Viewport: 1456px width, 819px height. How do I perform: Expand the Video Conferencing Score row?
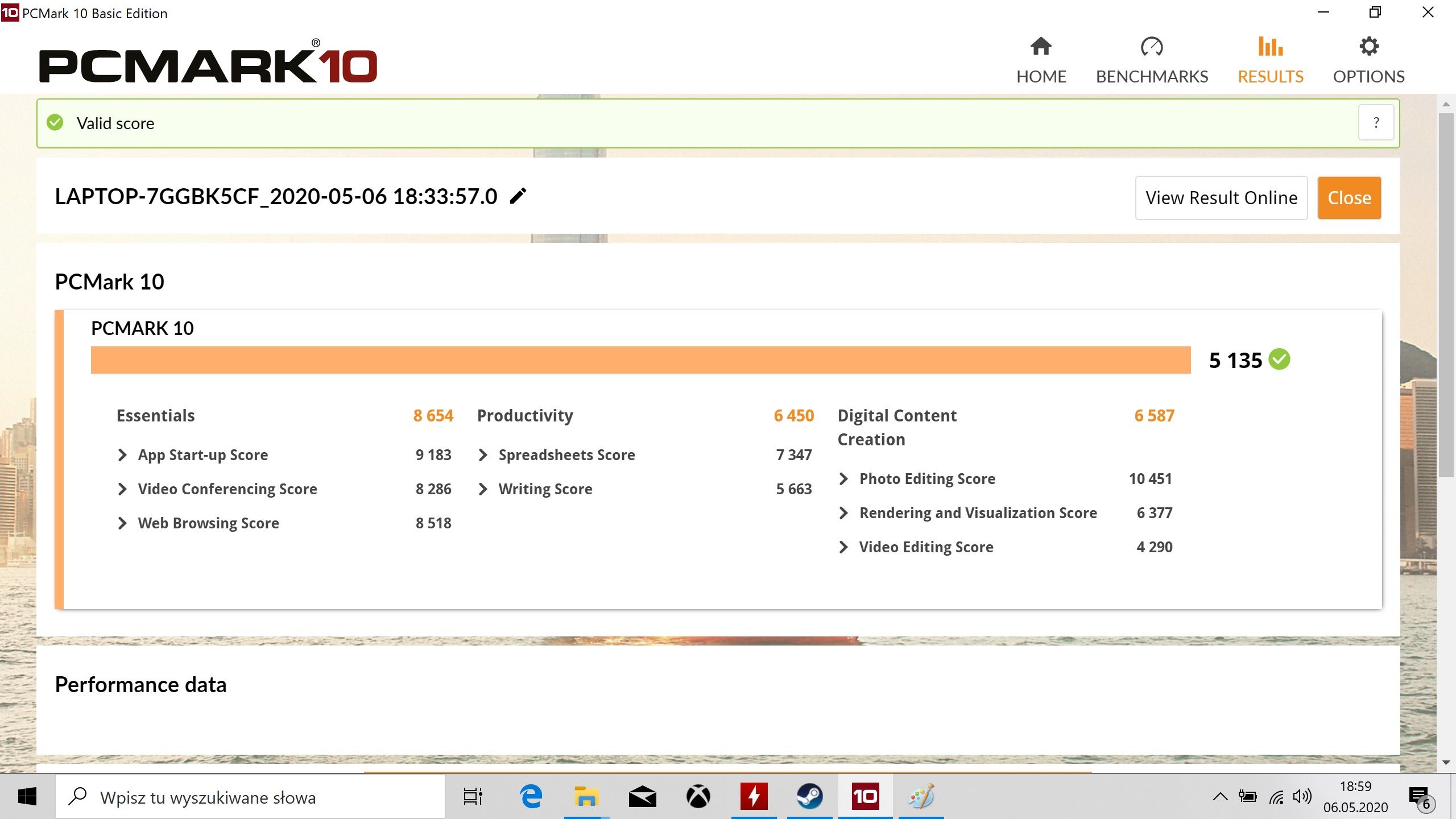[x=122, y=489]
